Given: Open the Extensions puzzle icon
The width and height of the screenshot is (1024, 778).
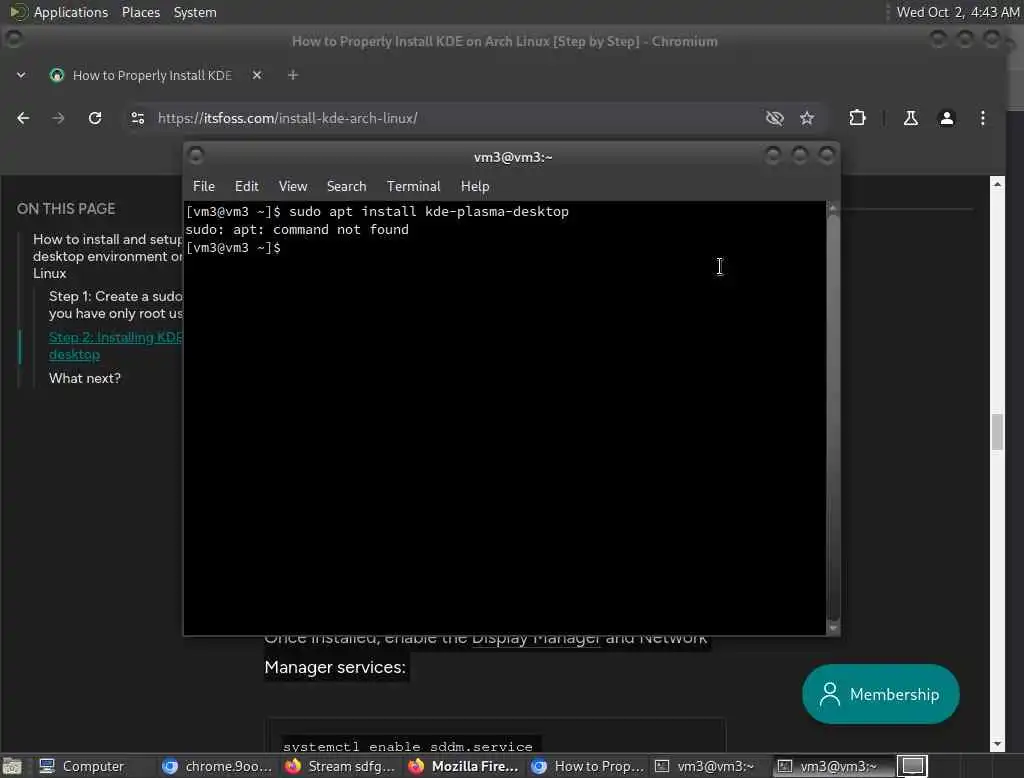Looking at the screenshot, I should [857, 118].
